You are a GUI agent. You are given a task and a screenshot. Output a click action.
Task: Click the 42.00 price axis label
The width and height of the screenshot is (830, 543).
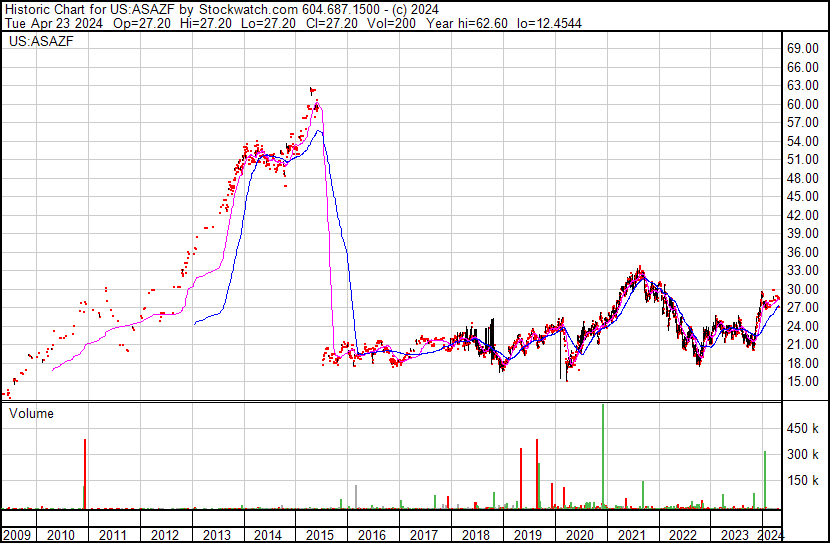803,215
